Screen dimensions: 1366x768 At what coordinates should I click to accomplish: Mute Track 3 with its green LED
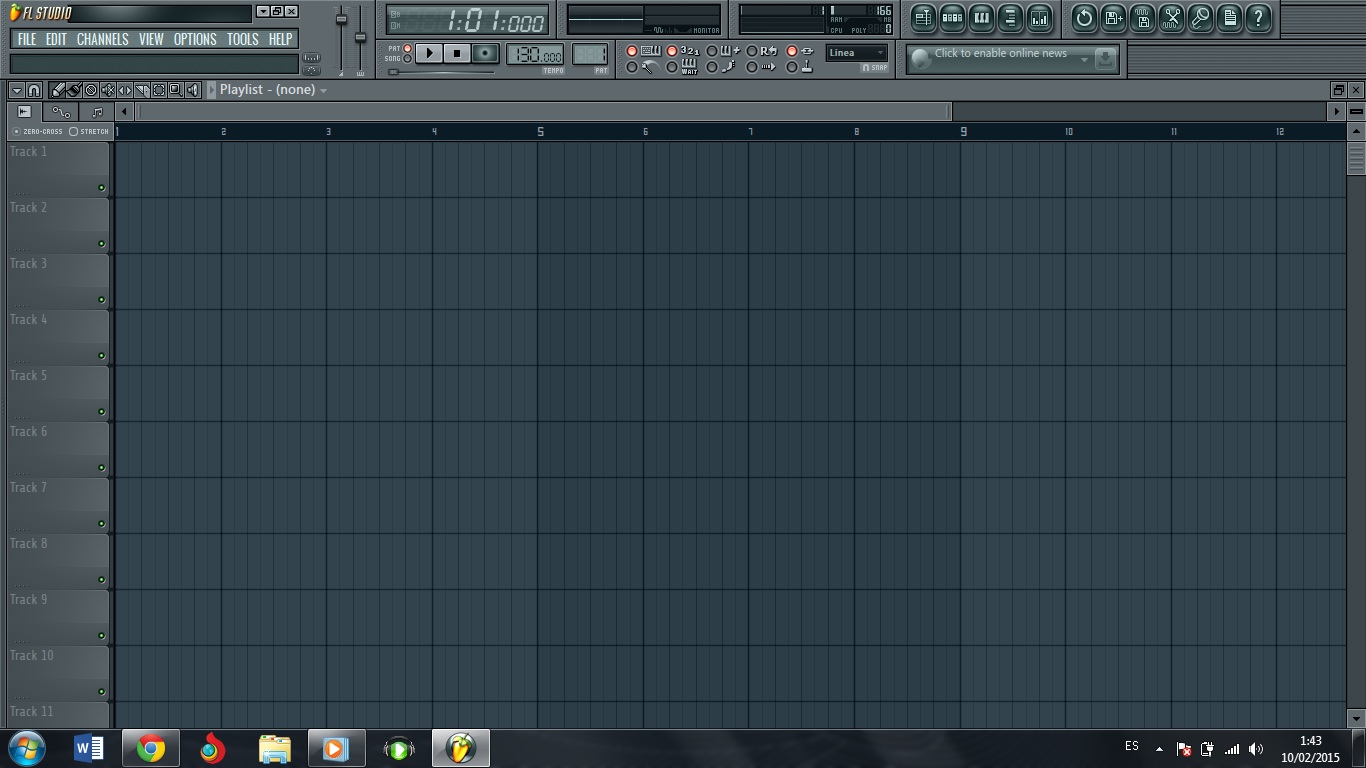pyautogui.click(x=101, y=298)
